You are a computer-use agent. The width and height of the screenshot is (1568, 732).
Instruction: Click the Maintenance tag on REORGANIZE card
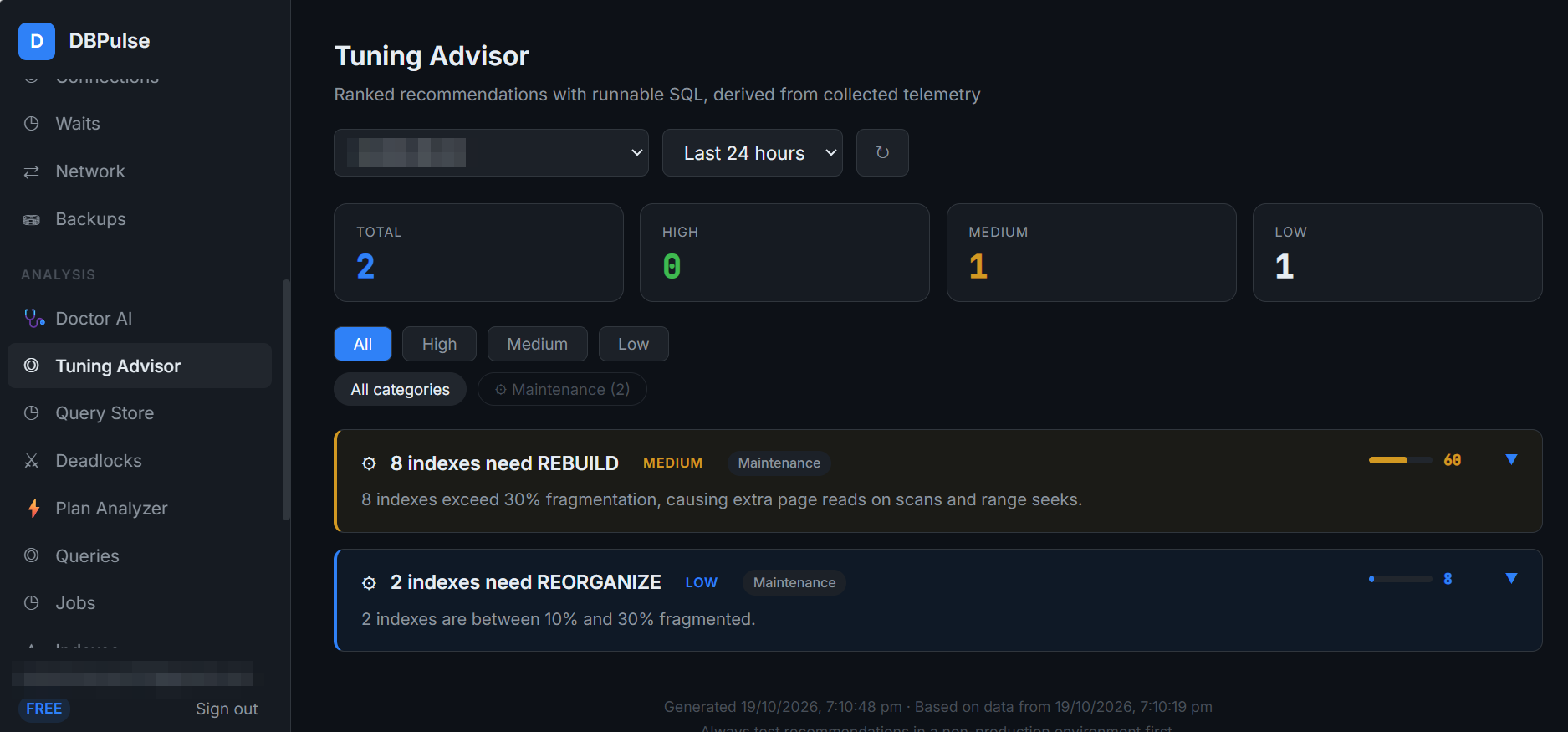click(794, 583)
